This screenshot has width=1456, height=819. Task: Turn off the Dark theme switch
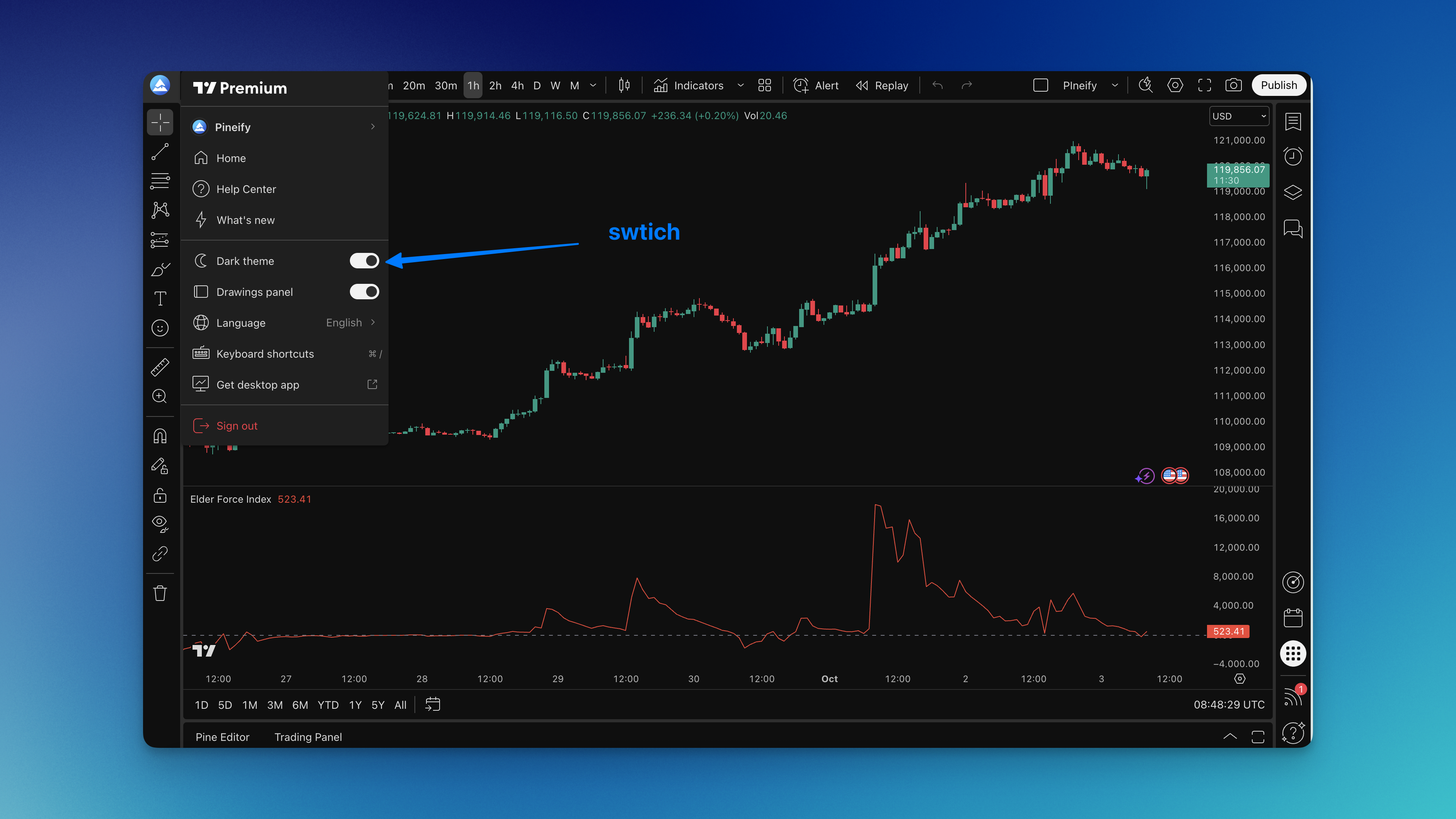click(x=364, y=261)
